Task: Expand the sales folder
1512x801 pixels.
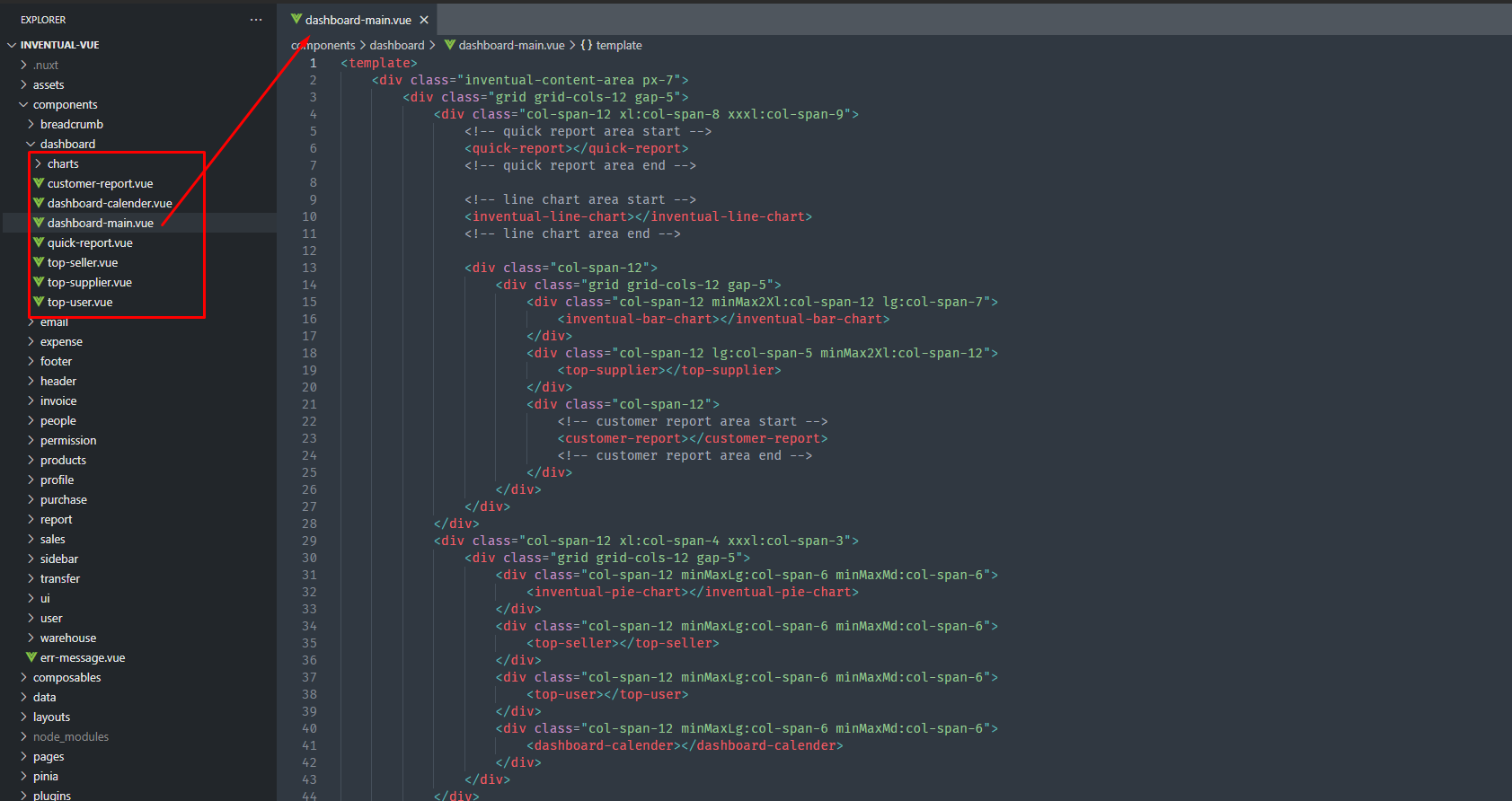Action: [31, 539]
